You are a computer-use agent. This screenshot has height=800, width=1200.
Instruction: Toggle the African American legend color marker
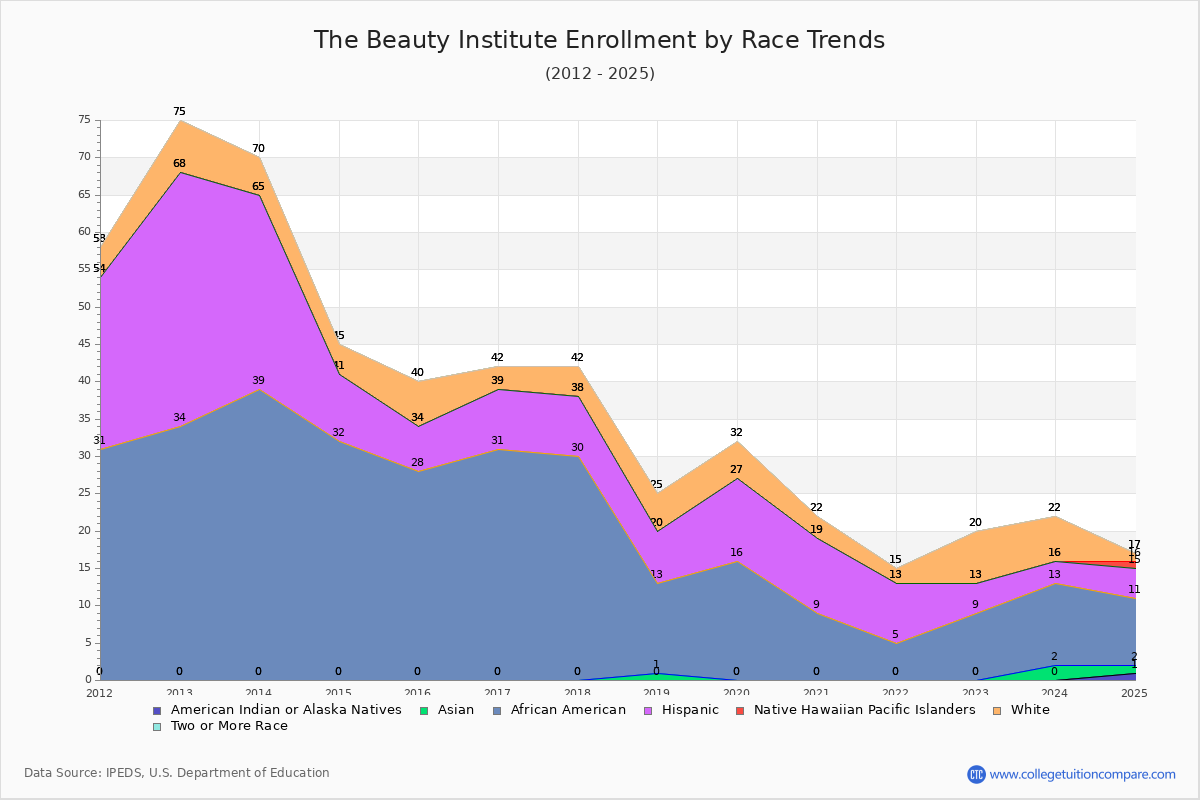(496, 710)
